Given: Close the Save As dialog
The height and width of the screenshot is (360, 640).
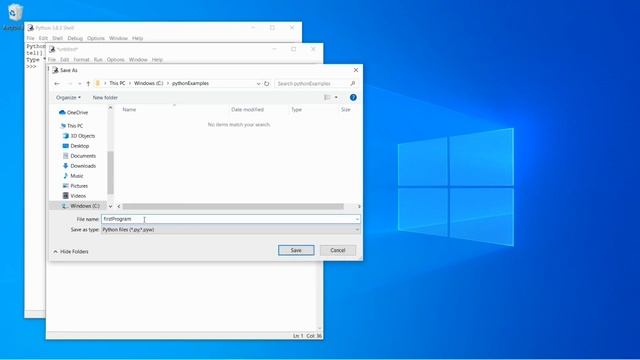Looking at the screenshot, I should [x=356, y=70].
